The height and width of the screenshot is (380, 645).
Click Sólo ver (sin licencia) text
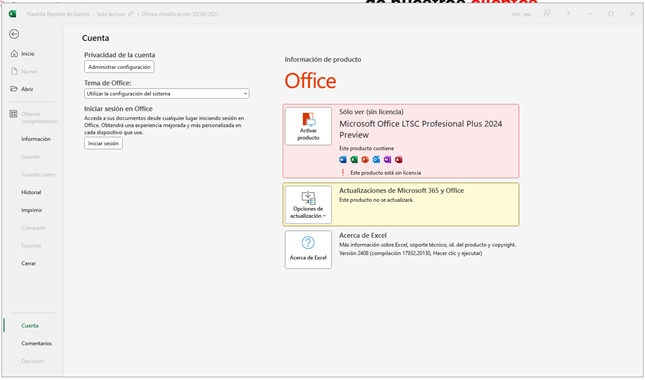(371, 112)
